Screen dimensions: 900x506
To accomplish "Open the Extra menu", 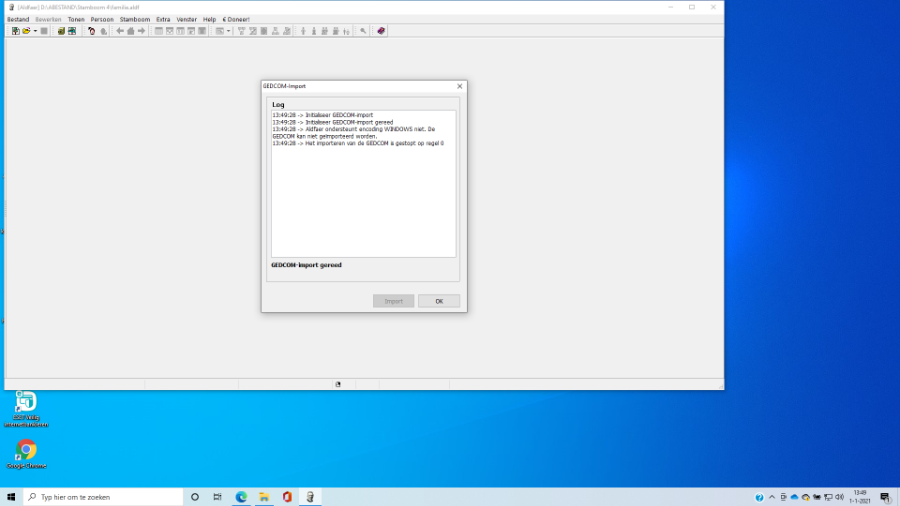I will click(163, 19).
